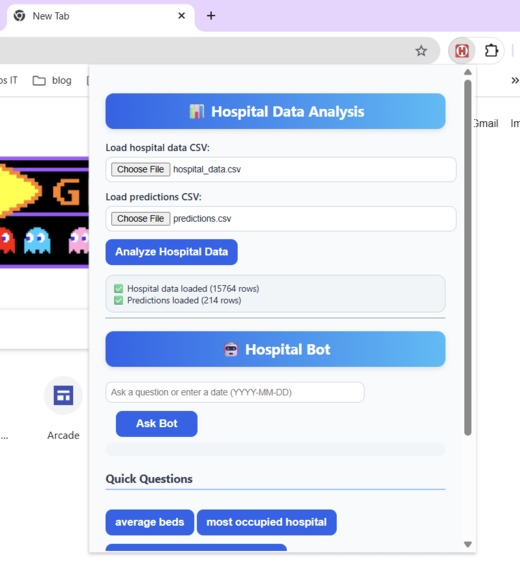Click the Ask Bot button
Image resolution: width=520 pixels, height=573 pixels.
[156, 424]
